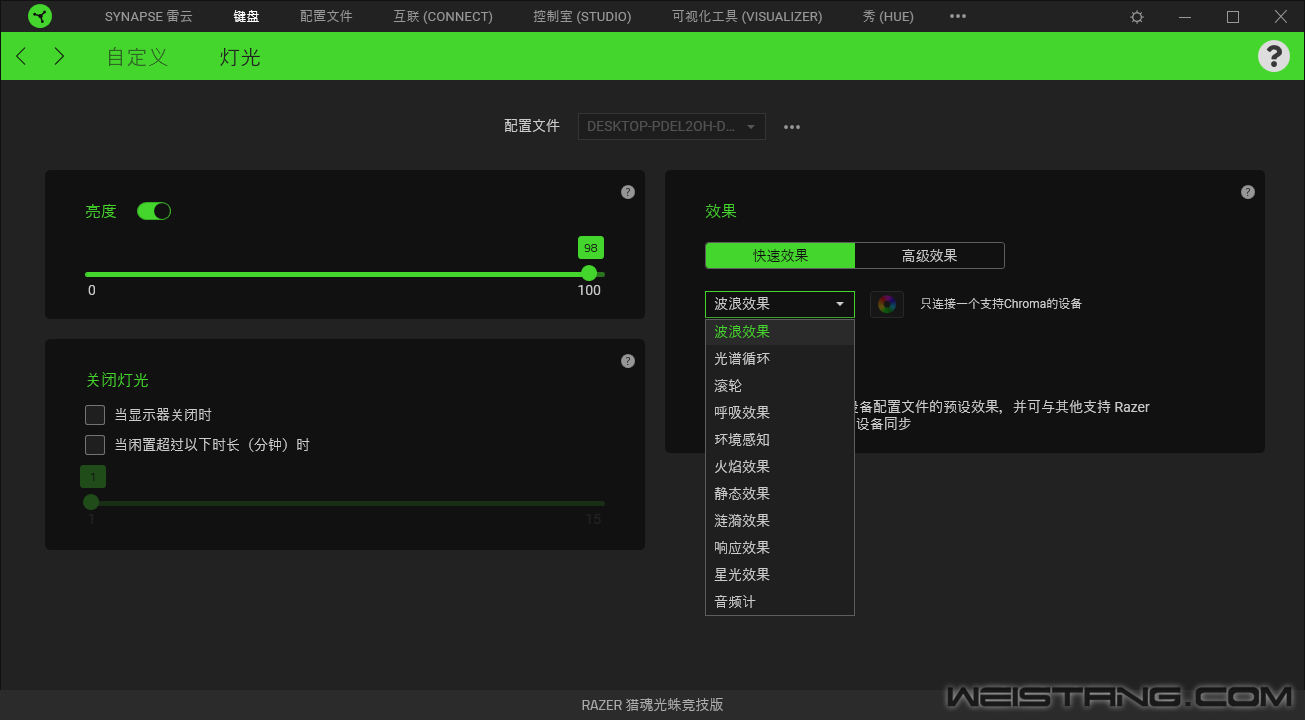
Task: Click brightness slider handle
Action: [589, 273]
